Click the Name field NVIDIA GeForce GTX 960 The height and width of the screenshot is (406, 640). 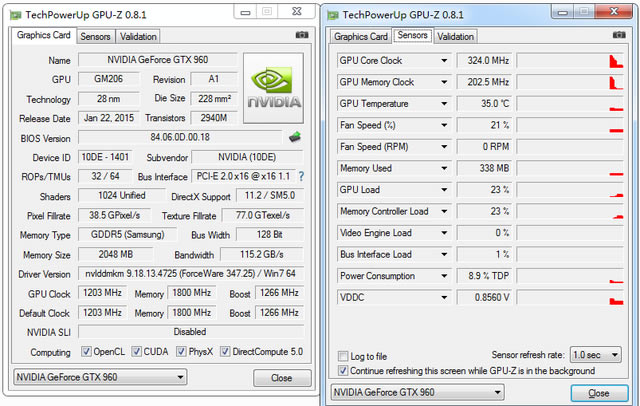pos(158,60)
